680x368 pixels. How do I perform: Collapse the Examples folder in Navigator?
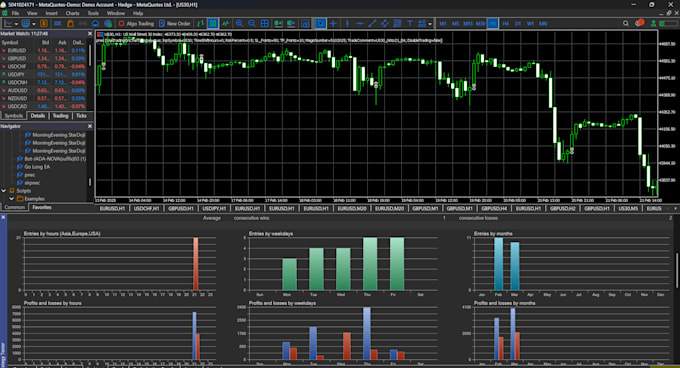tap(12, 199)
